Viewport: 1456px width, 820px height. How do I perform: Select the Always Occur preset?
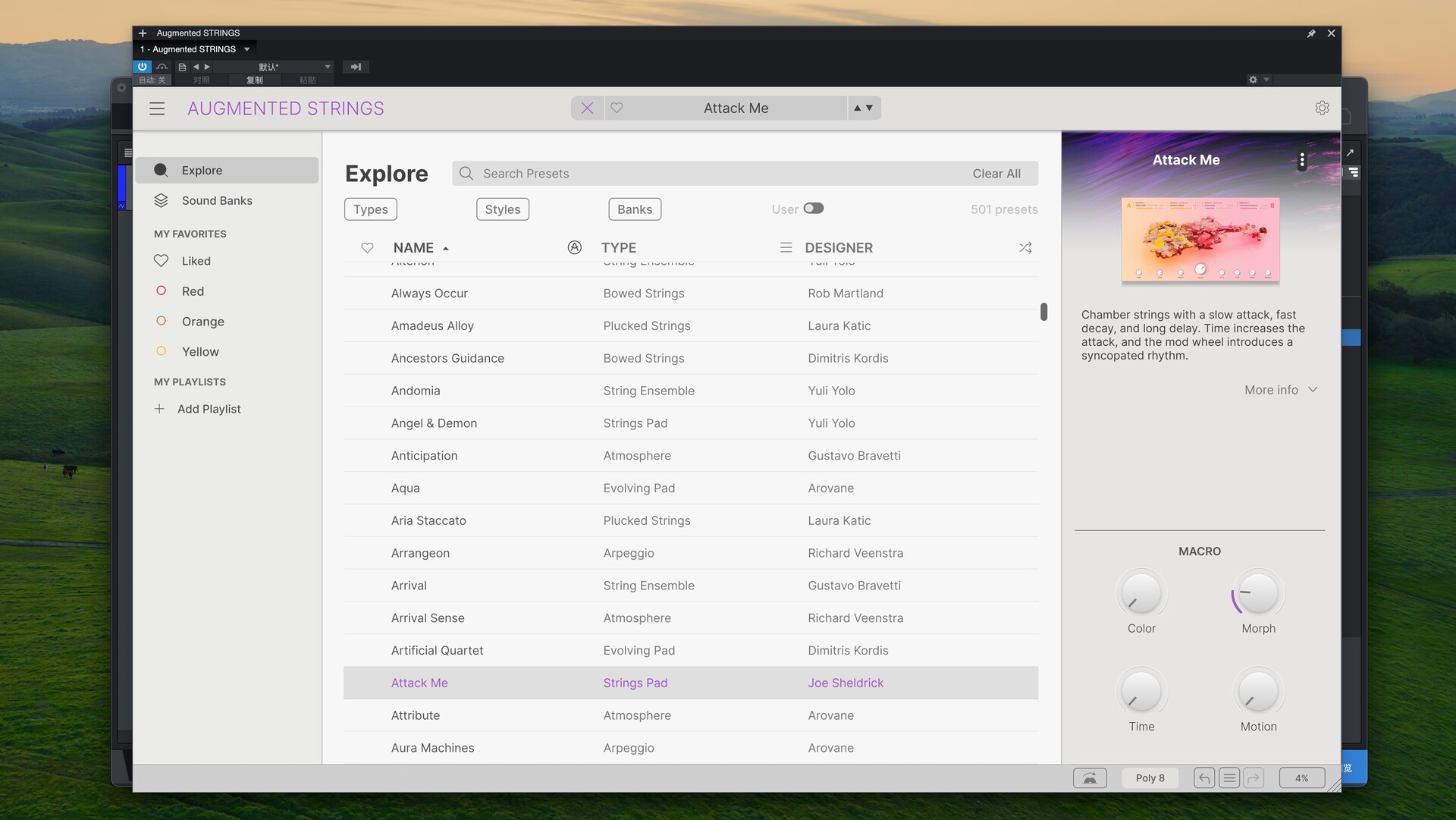pyautogui.click(x=691, y=294)
